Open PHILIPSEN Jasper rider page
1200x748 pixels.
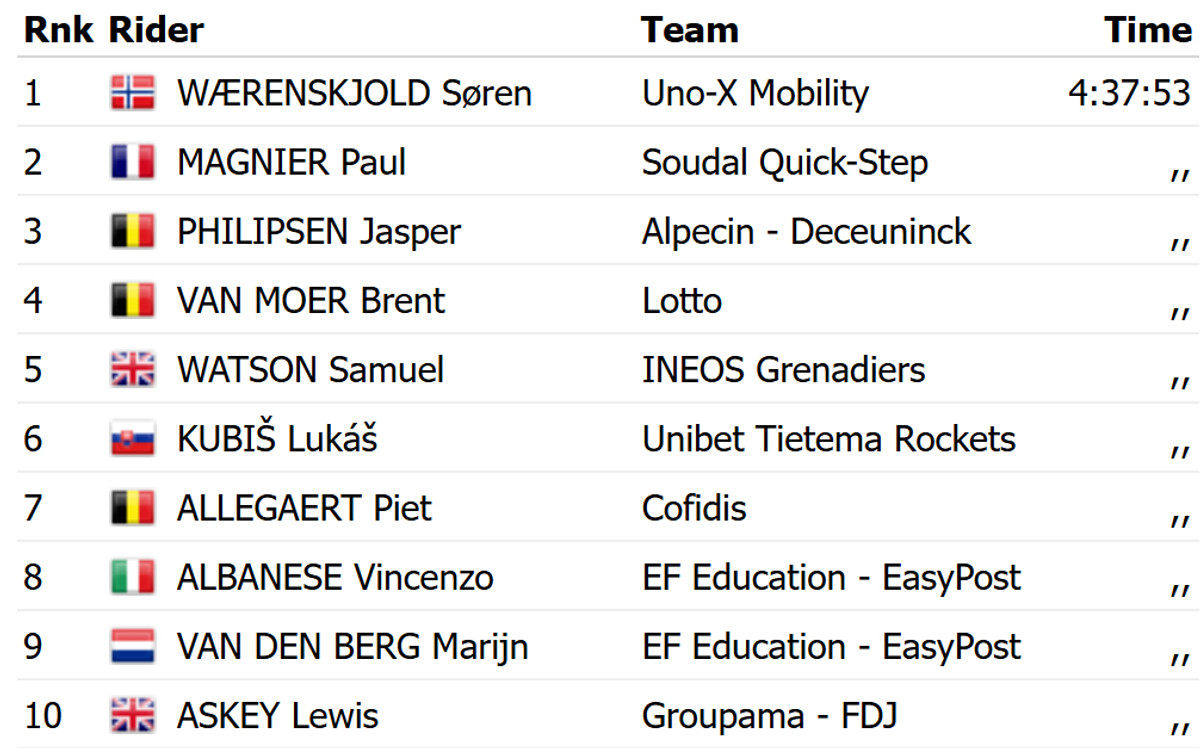(x=318, y=232)
